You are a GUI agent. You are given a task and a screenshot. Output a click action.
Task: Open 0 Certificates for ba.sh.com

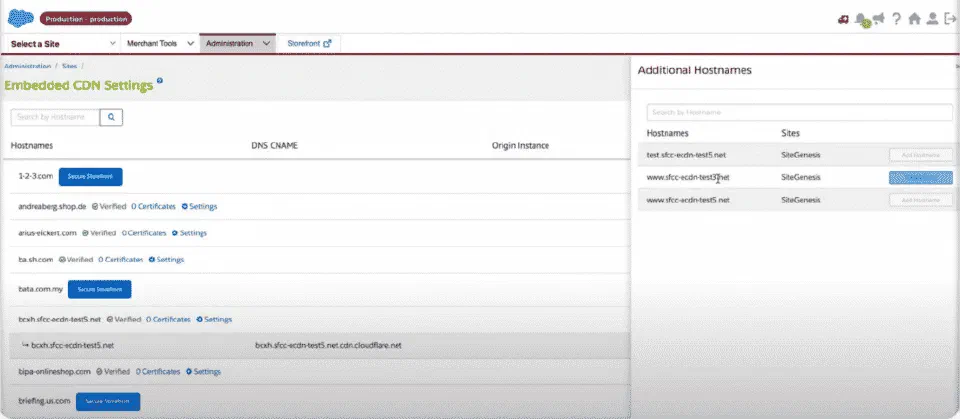click(121, 260)
